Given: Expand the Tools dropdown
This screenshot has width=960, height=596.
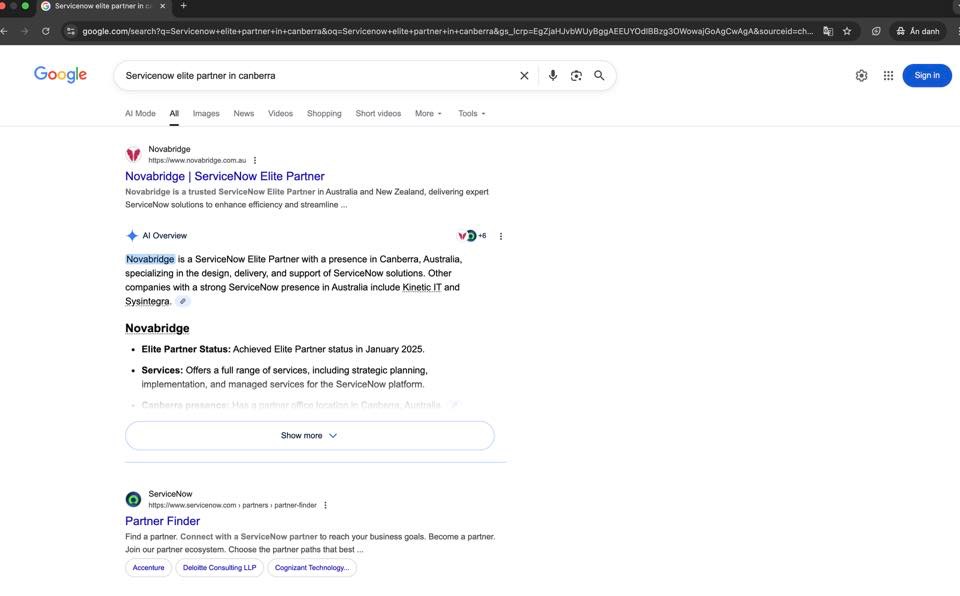Looking at the screenshot, I should (471, 113).
